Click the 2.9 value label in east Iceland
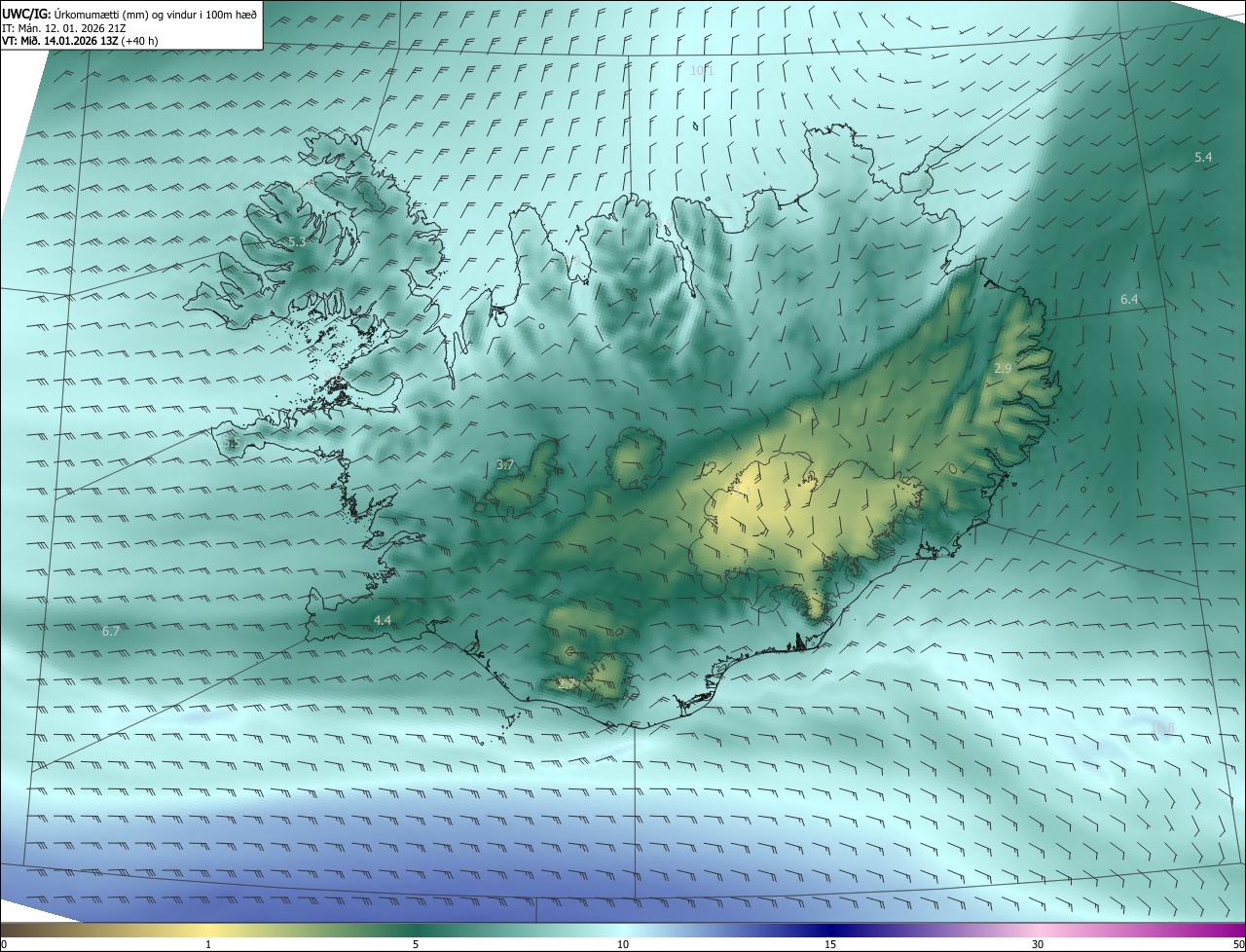This screenshot has height=952, width=1246. coord(1004,368)
